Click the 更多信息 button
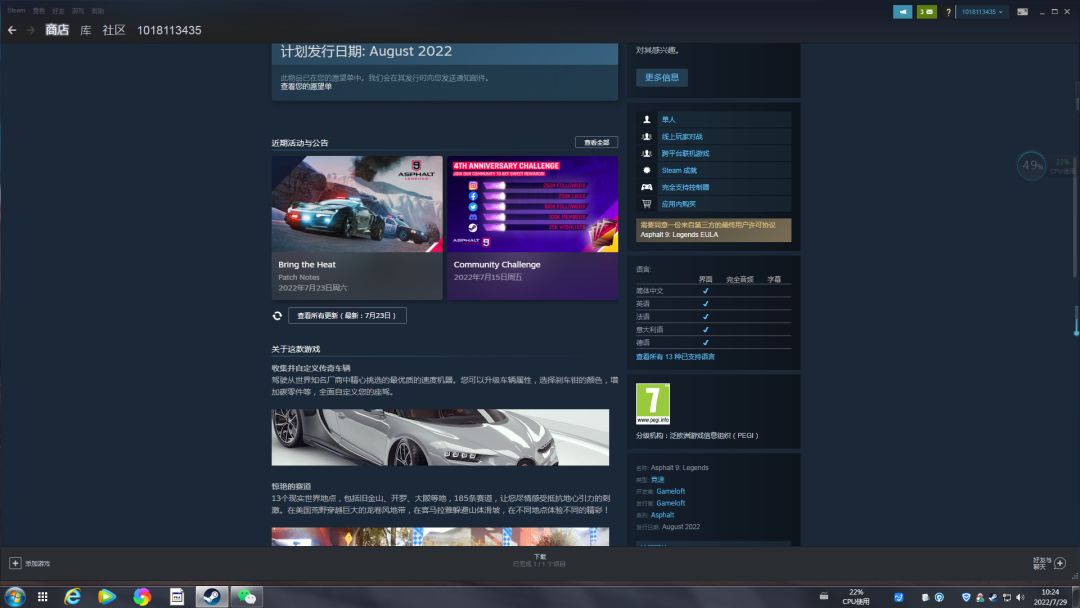Viewport: 1080px width, 608px height. point(662,77)
